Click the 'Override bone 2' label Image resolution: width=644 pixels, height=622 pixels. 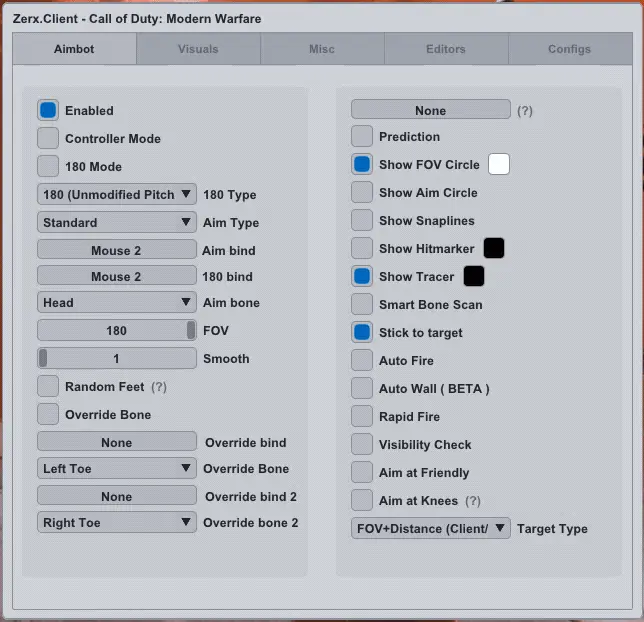pos(251,523)
